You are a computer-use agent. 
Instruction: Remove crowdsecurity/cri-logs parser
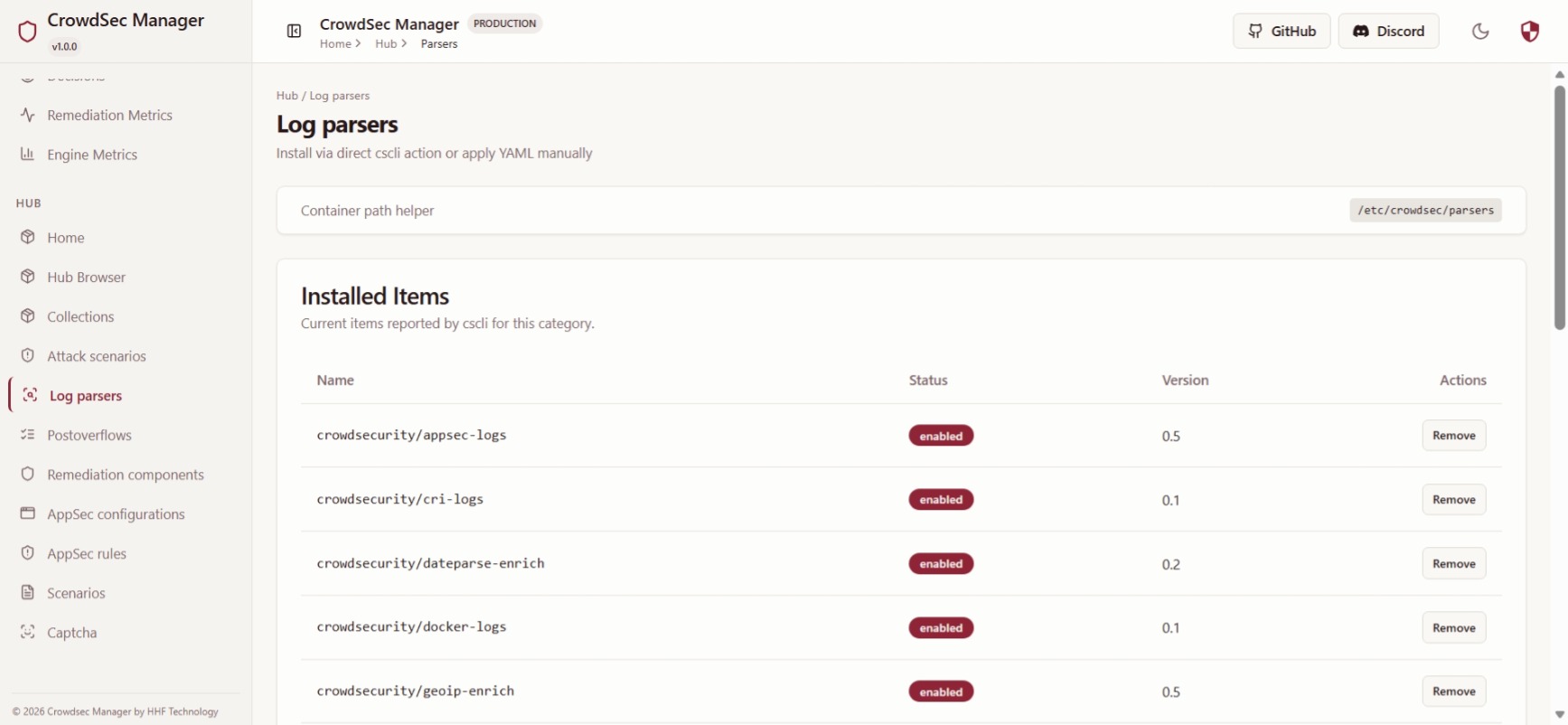coord(1453,499)
